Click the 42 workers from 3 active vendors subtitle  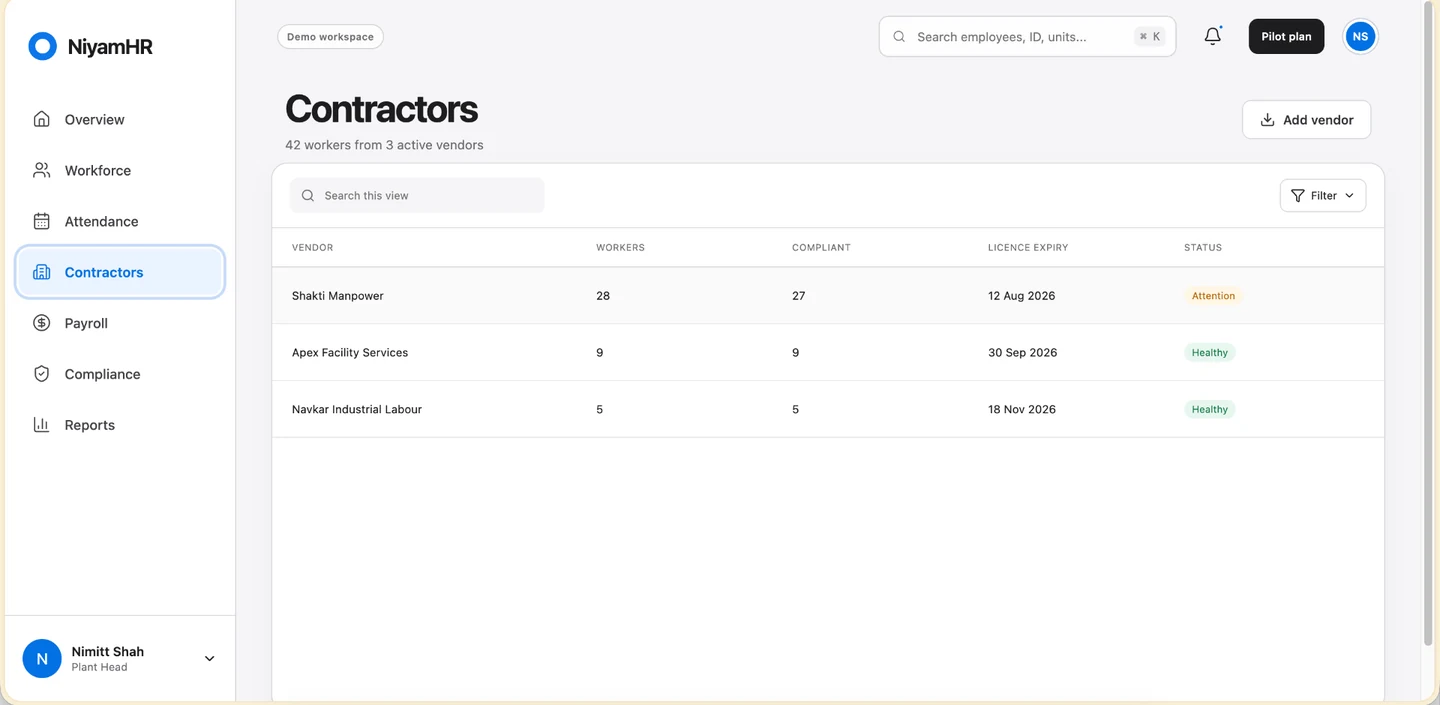click(384, 145)
